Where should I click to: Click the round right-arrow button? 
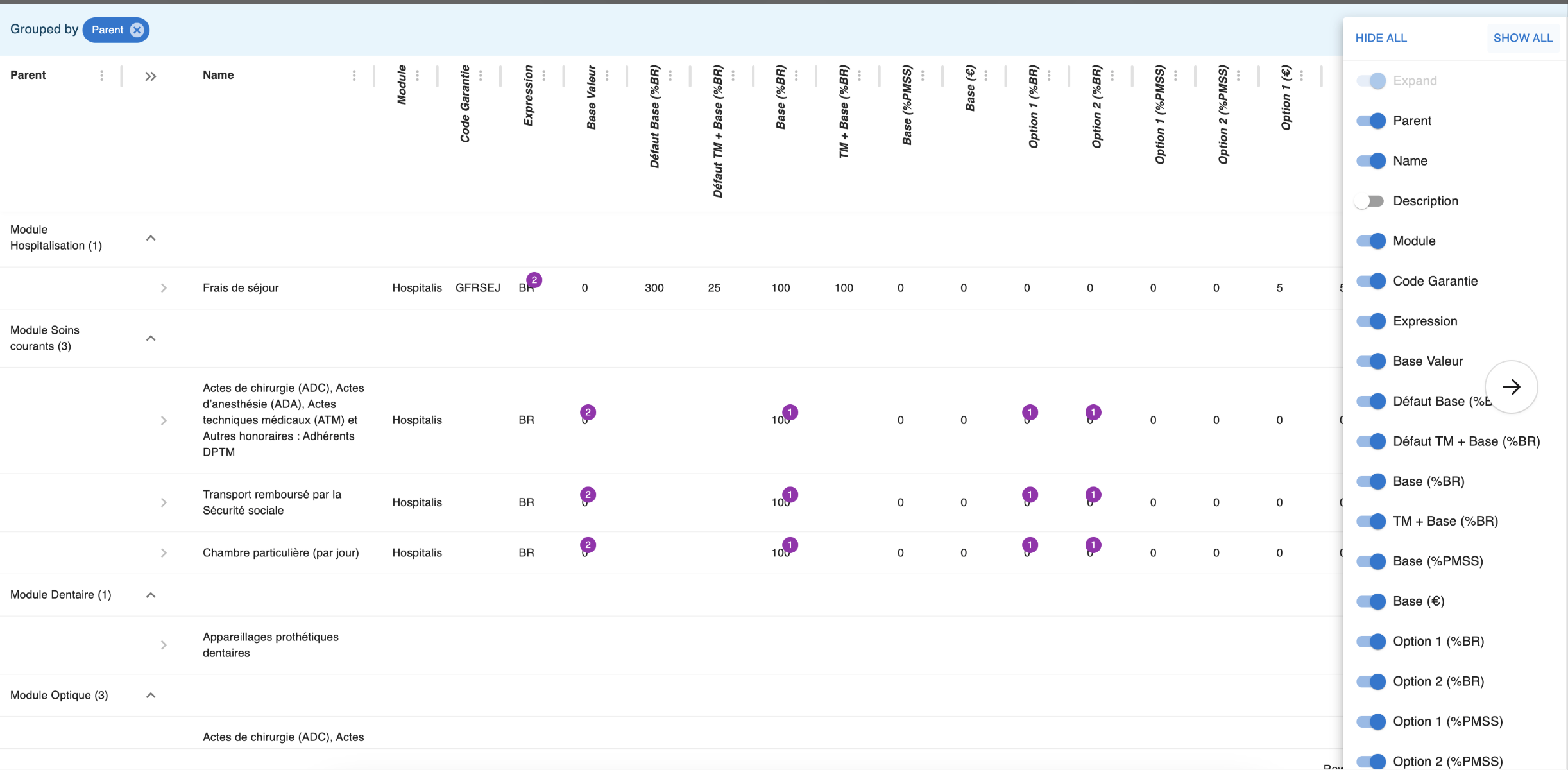(1512, 387)
